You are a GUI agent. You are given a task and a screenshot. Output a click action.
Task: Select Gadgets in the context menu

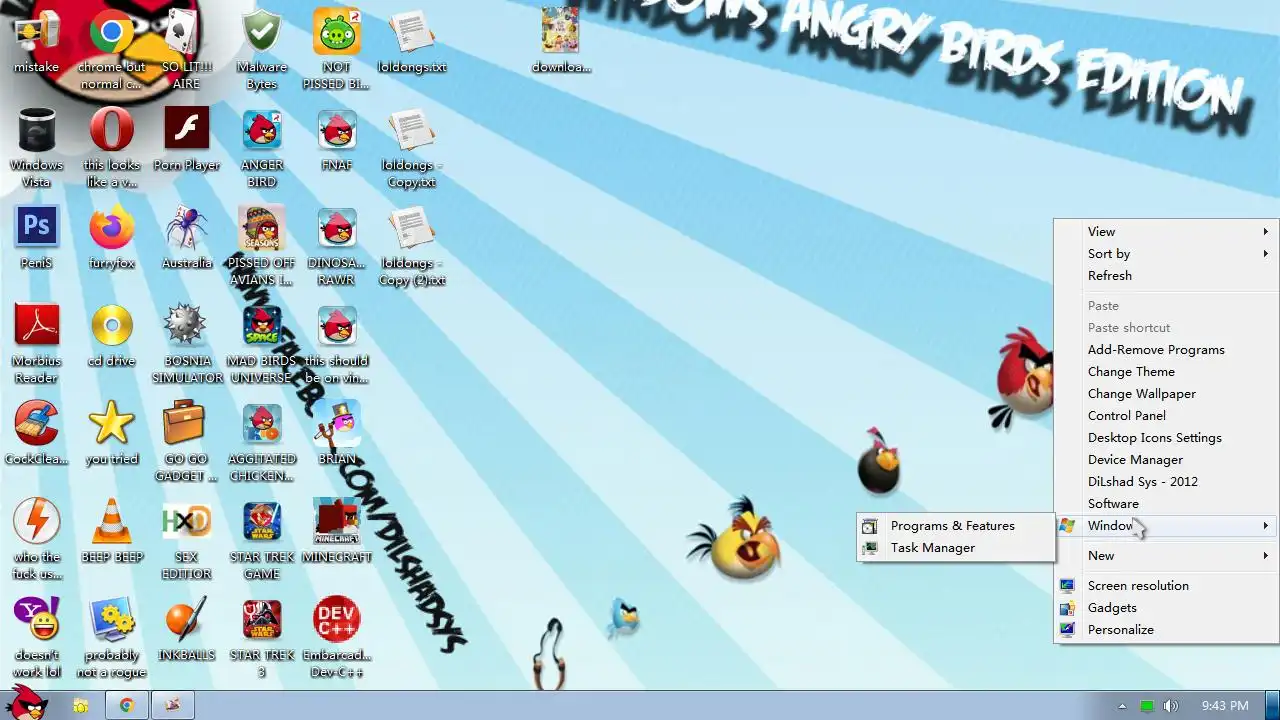click(x=1166, y=607)
